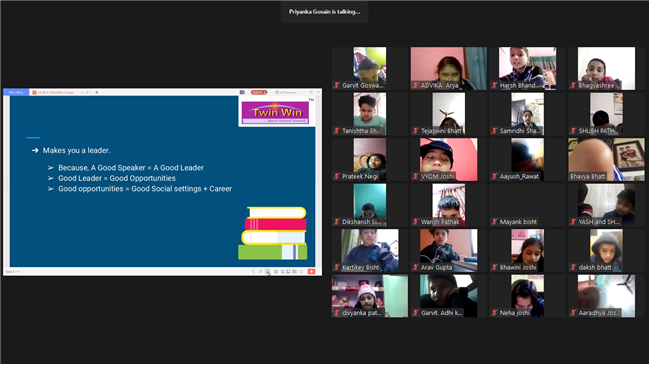Close the PUBLIC SPEAKING presentation tab

[x=87, y=92]
